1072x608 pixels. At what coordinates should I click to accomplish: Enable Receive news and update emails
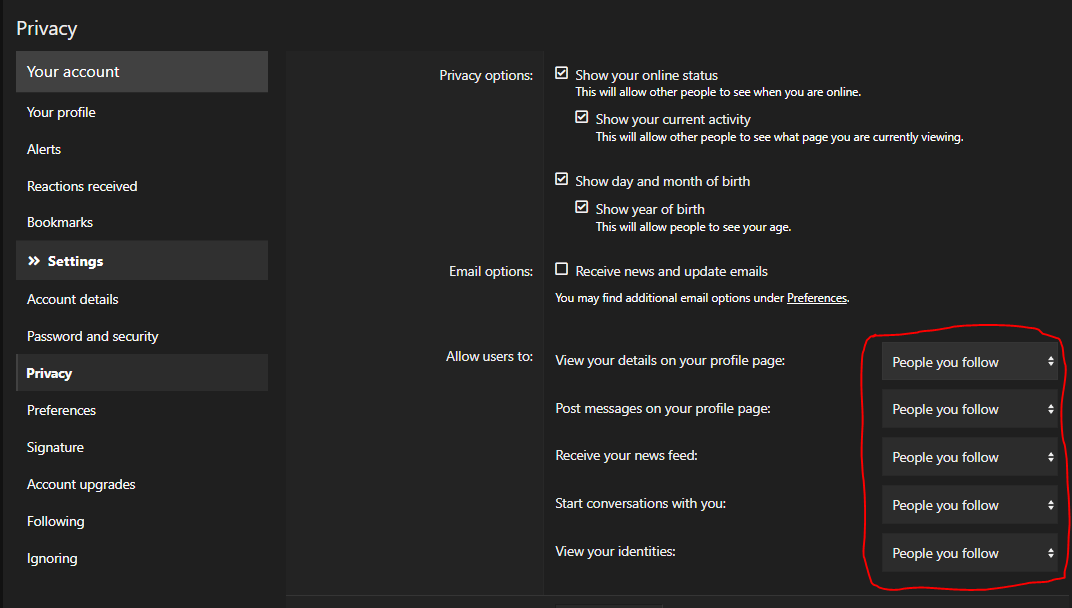(x=562, y=270)
